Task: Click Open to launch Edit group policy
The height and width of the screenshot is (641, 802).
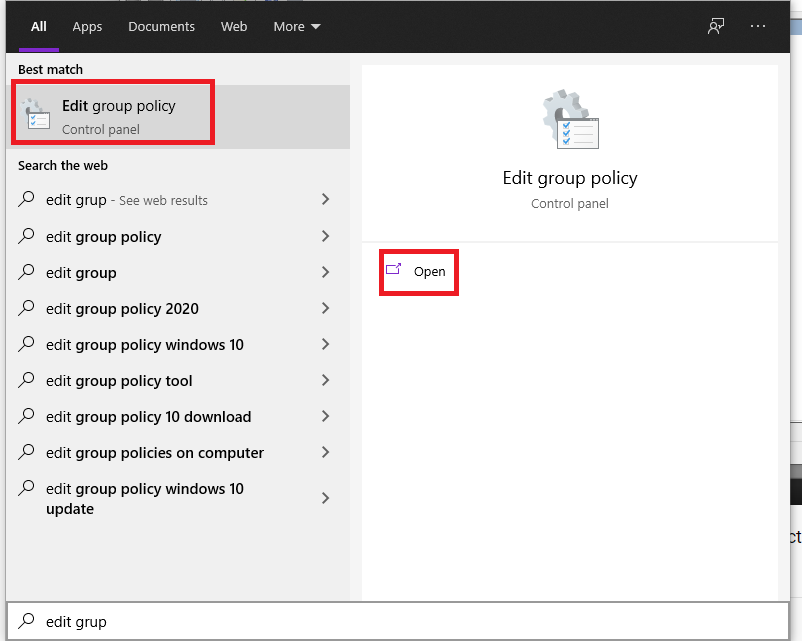Action: 429,271
